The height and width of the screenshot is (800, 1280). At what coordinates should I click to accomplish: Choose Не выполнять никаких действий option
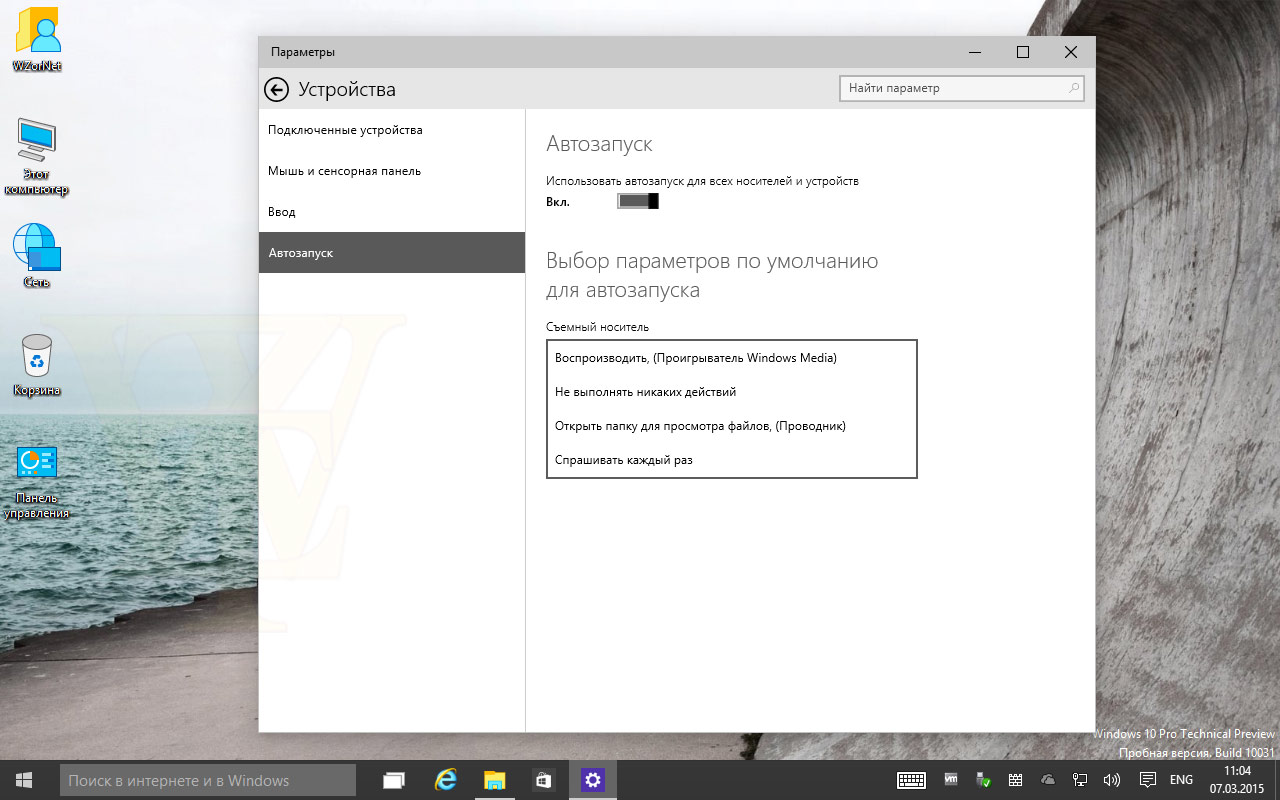pos(732,392)
